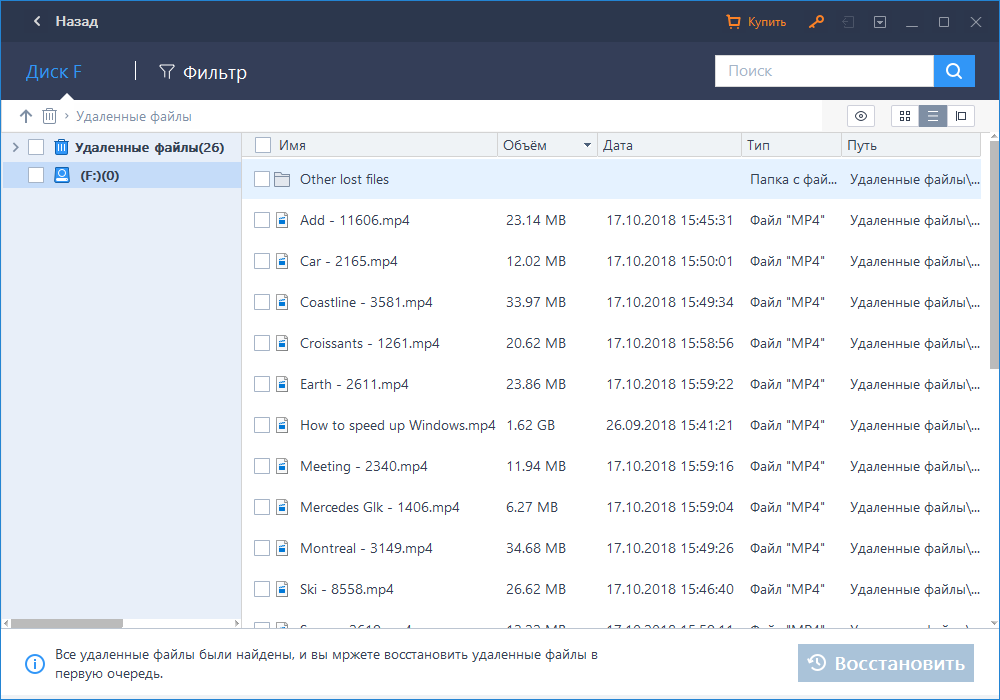Click the (F:)(0) drive icon
The height and width of the screenshot is (700, 1000).
pyautogui.click(x=62, y=175)
